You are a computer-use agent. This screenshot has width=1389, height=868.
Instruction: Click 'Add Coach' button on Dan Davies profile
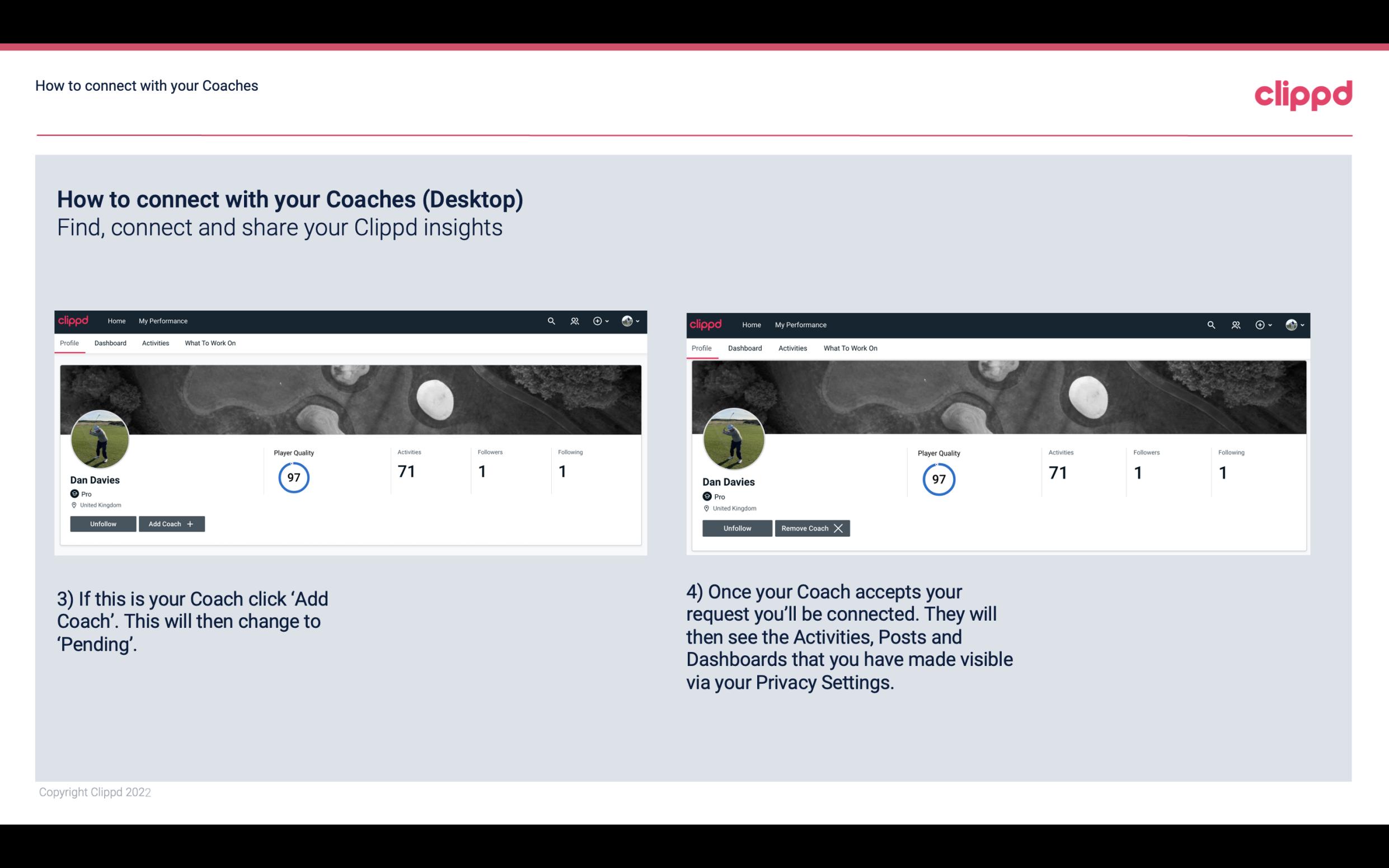click(171, 523)
